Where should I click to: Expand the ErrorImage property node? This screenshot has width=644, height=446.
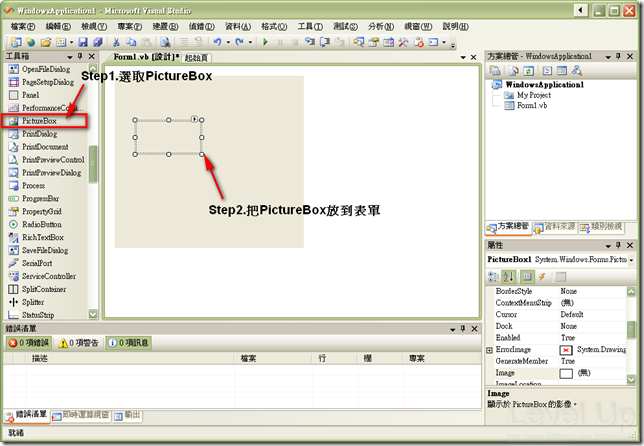click(489, 350)
